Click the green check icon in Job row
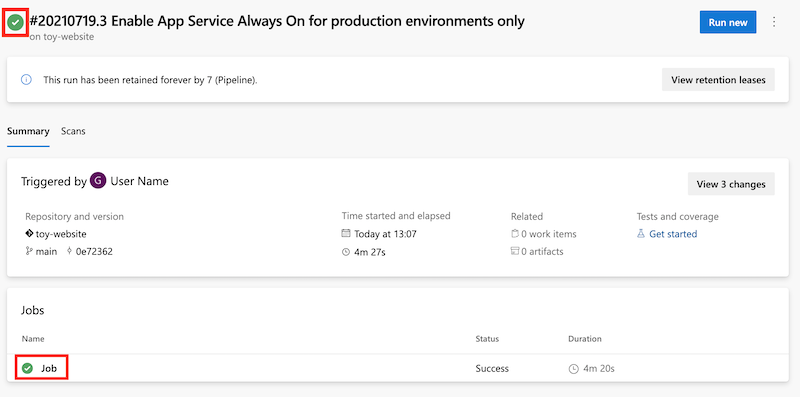Screen dimensions: 800x397 click(27, 368)
